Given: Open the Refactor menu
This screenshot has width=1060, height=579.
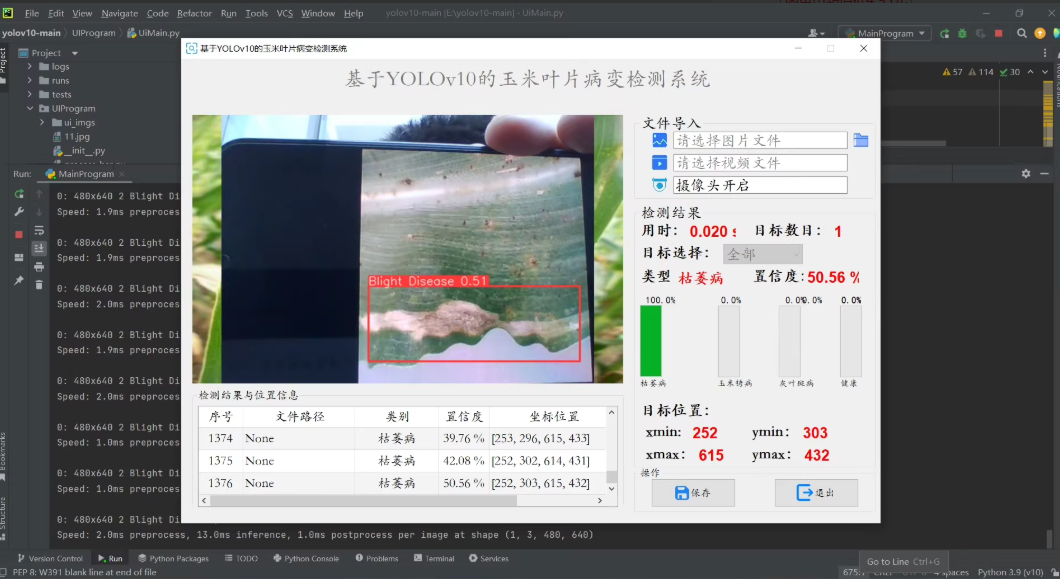Looking at the screenshot, I should click(194, 13).
